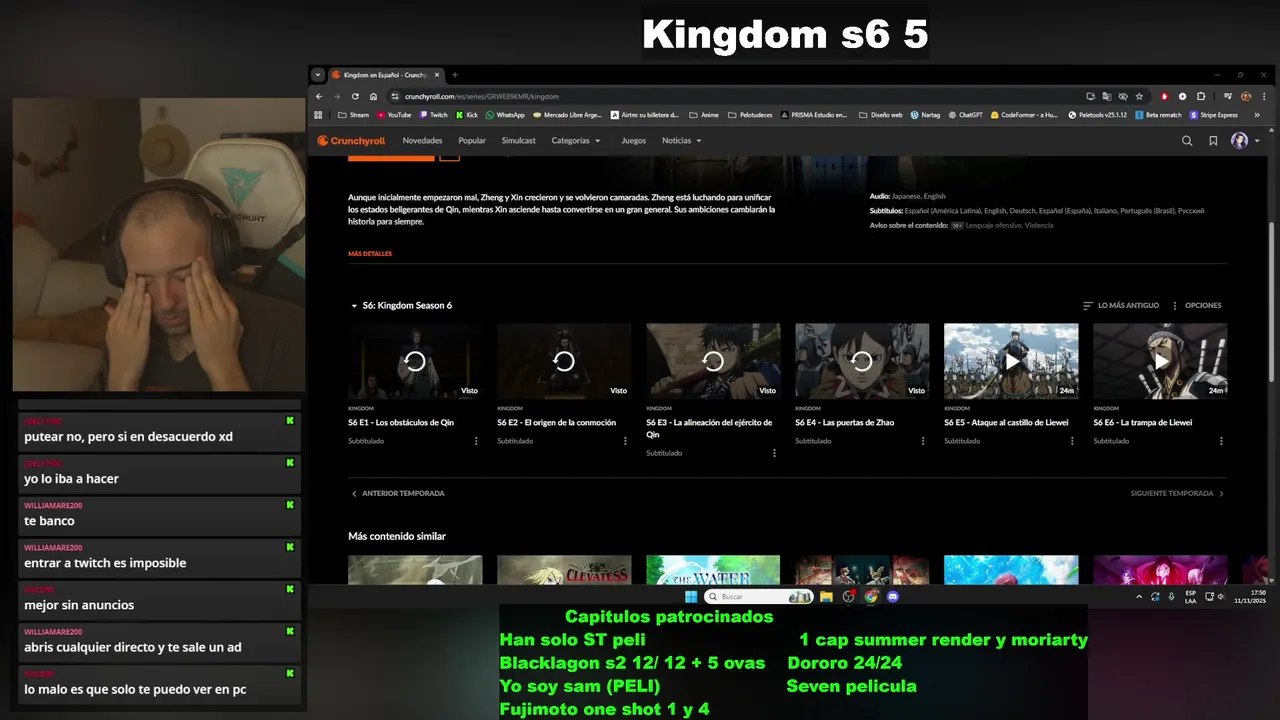Expand the S6: Kingdom Season 6 selector
1280x720 pixels.
401,306
